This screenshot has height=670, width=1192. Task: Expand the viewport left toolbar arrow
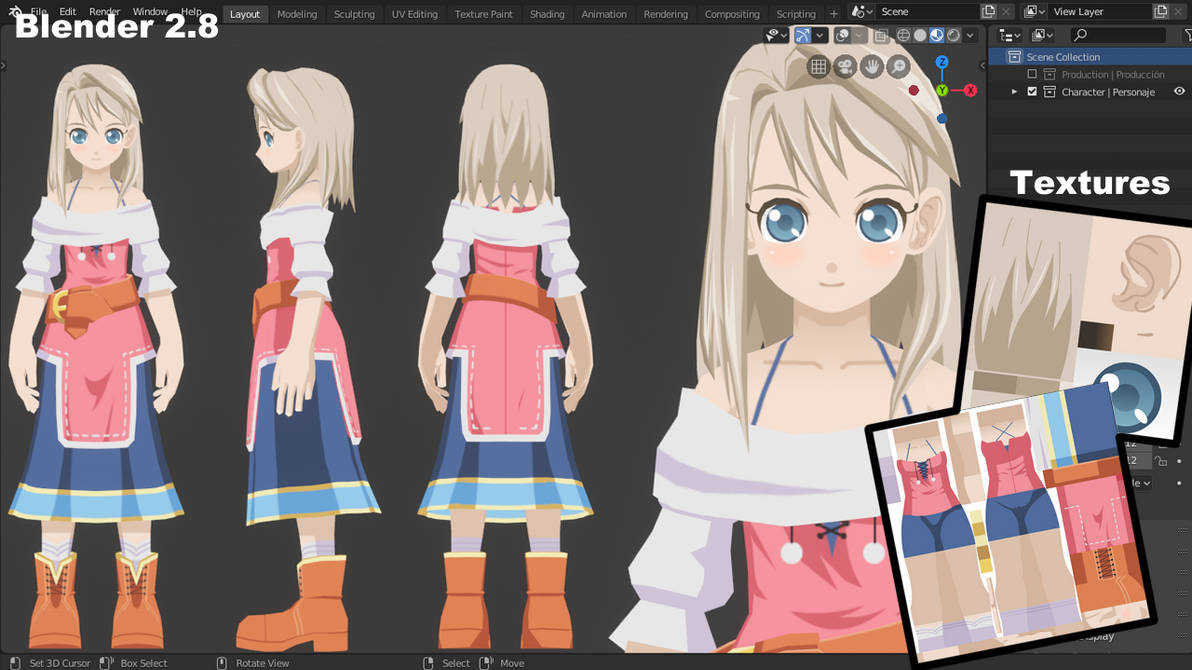(3, 65)
